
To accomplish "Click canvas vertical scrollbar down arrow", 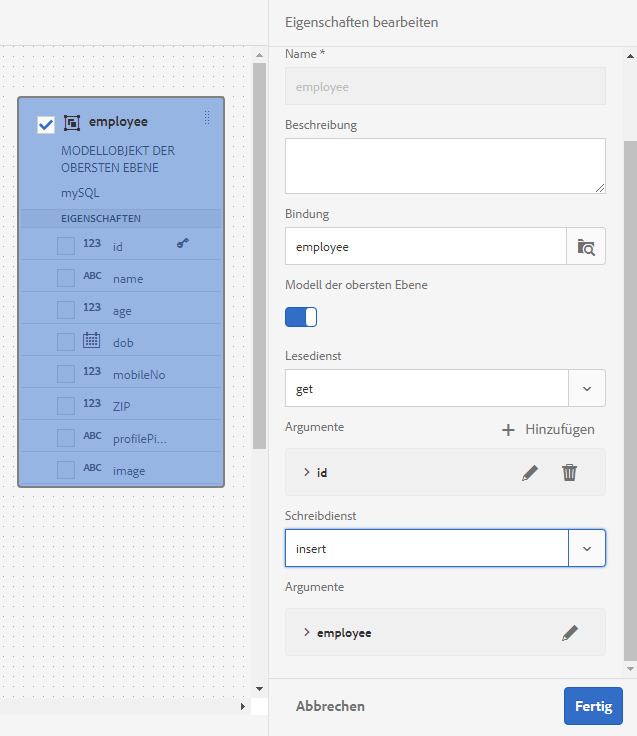I will [x=259, y=689].
